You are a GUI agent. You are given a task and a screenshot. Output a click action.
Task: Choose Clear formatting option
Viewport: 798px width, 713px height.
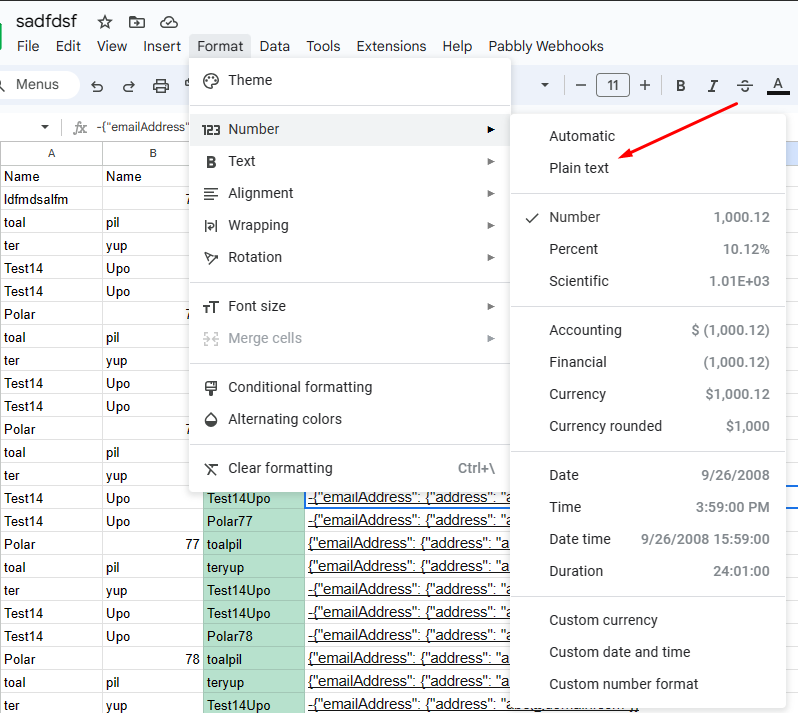[x=280, y=468]
